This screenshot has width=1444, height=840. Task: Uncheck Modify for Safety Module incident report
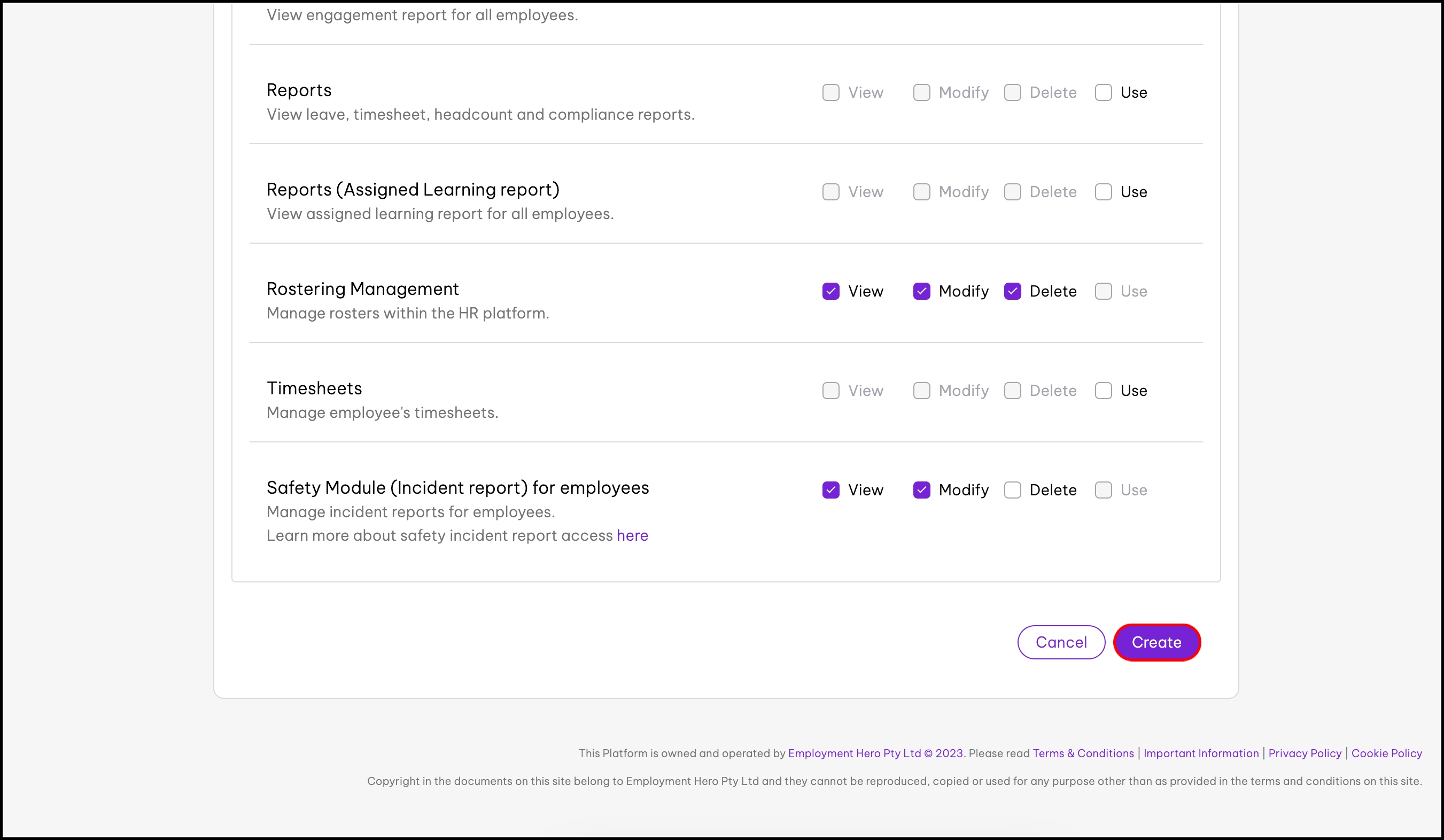coord(921,490)
